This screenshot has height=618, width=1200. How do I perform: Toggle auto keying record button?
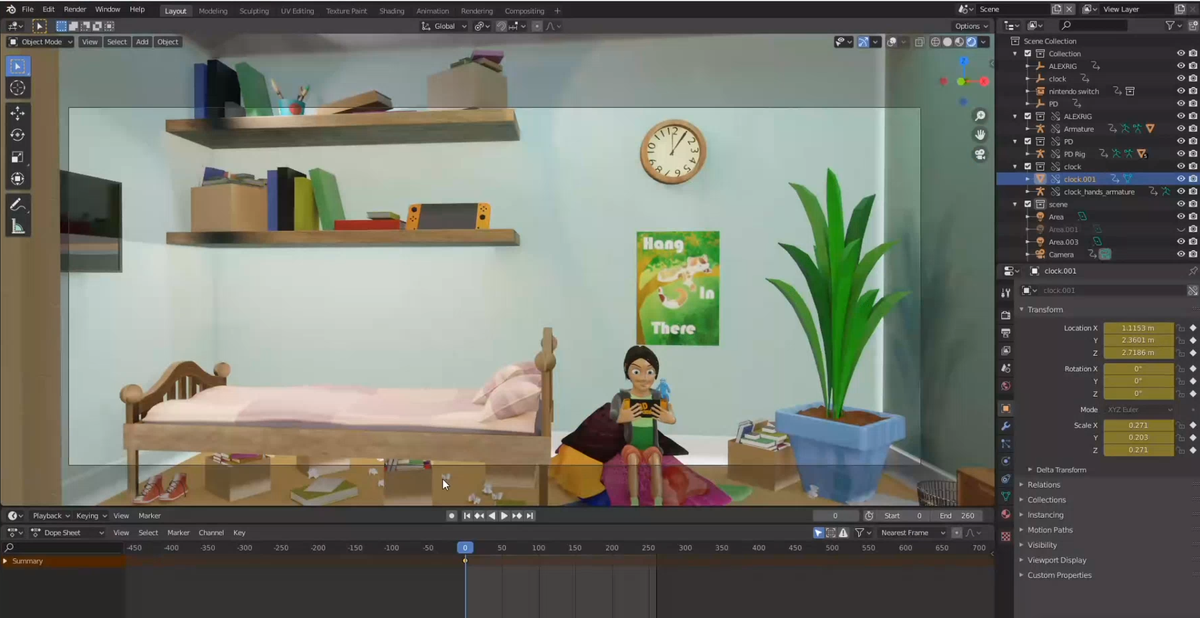coord(452,516)
